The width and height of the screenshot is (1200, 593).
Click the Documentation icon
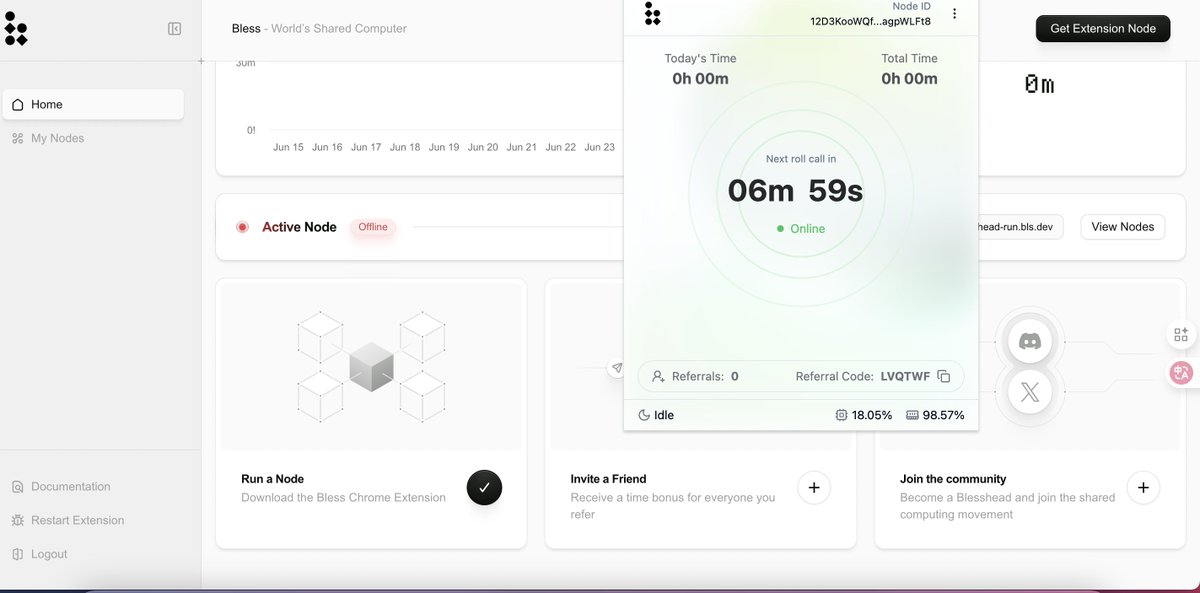[x=17, y=487]
